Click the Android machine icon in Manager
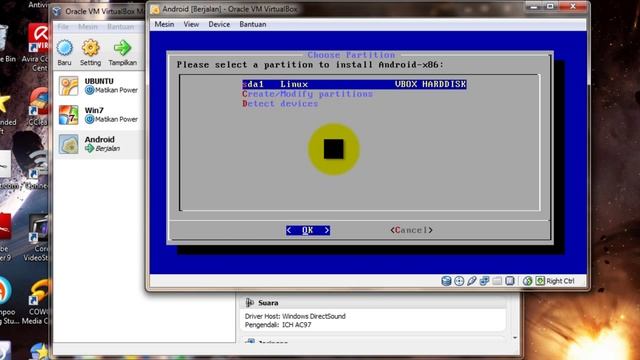640x360 pixels. tap(68, 144)
